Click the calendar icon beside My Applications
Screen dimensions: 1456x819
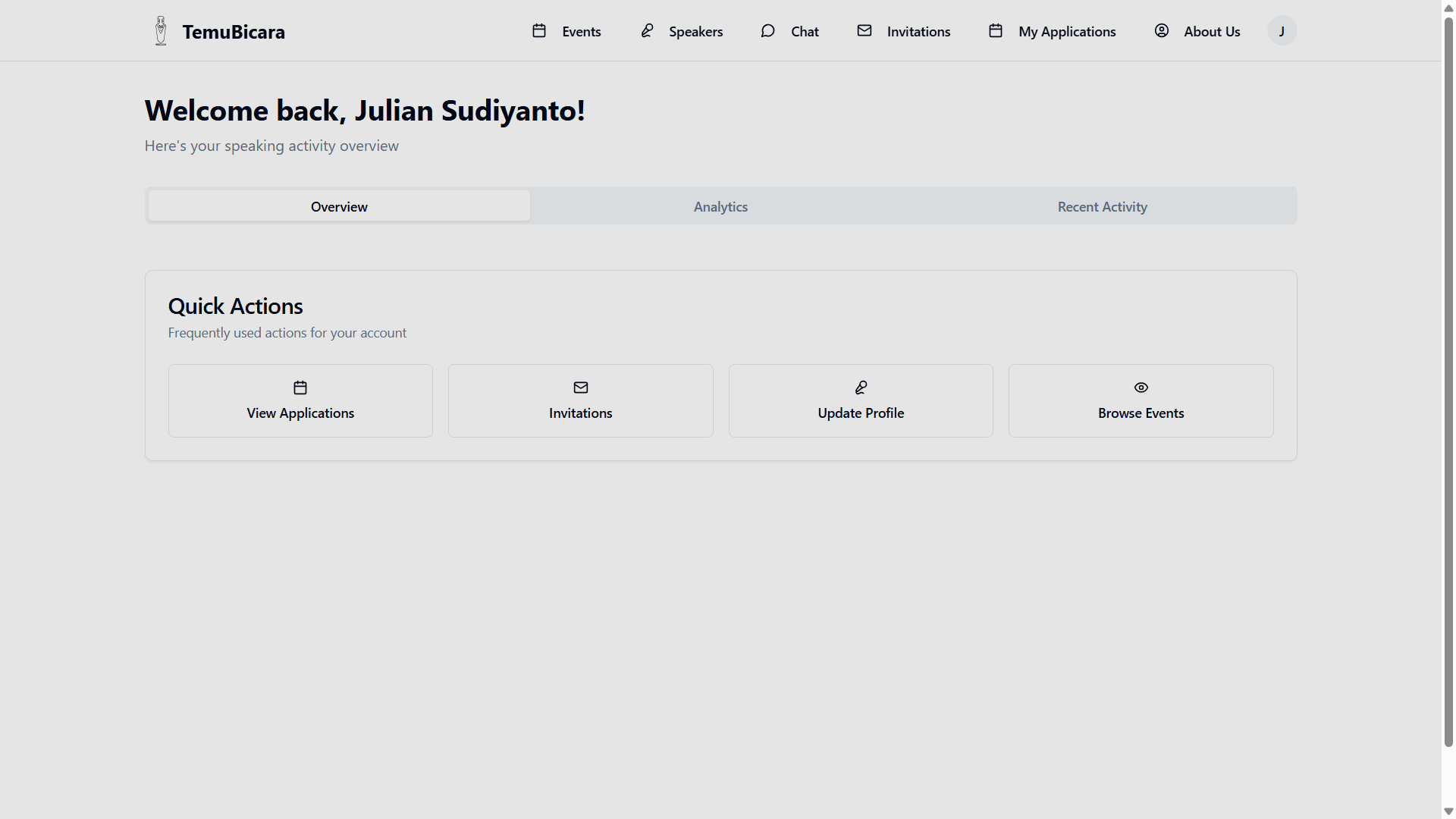[x=996, y=31]
